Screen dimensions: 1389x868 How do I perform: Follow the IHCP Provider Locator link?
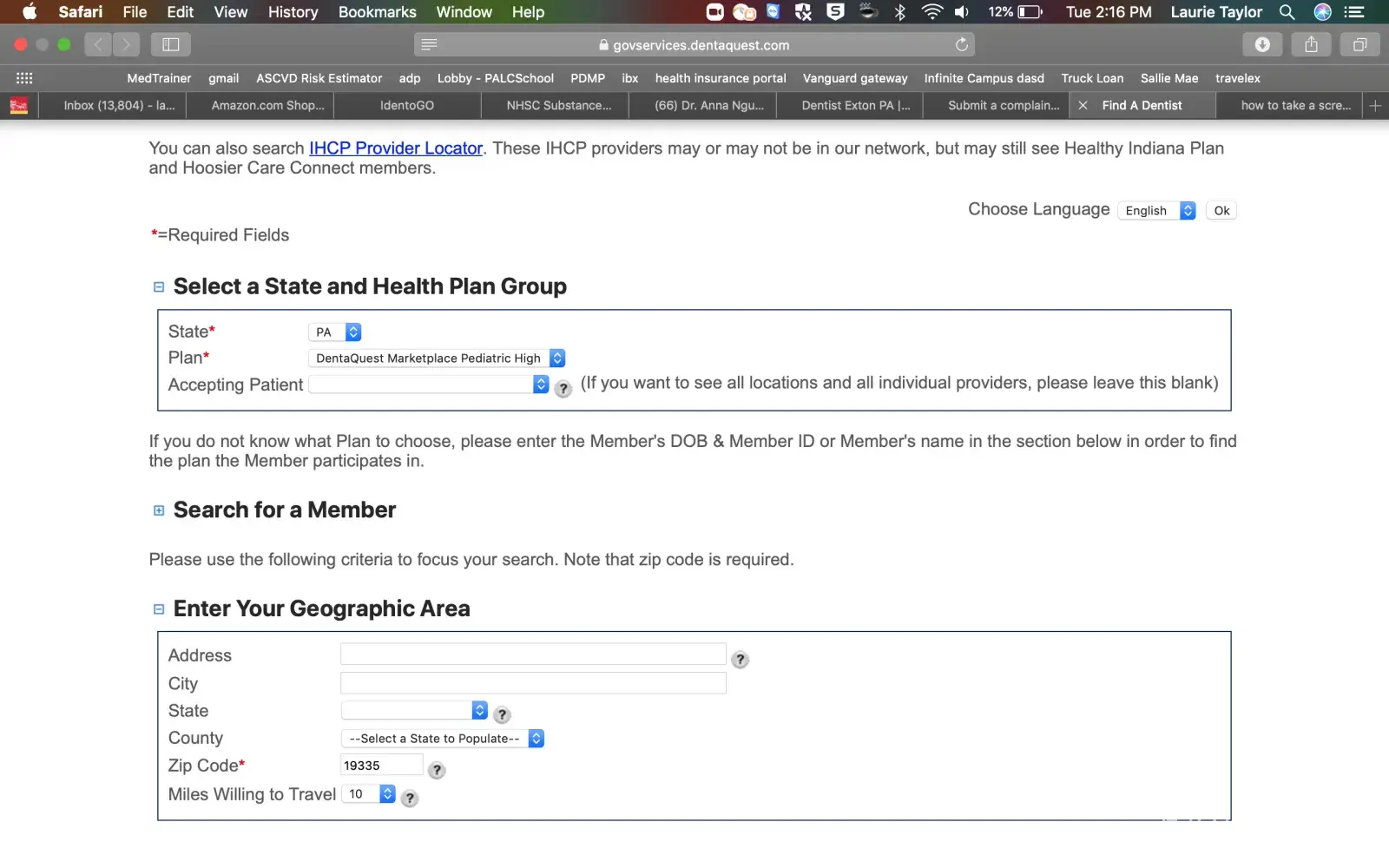tap(396, 148)
